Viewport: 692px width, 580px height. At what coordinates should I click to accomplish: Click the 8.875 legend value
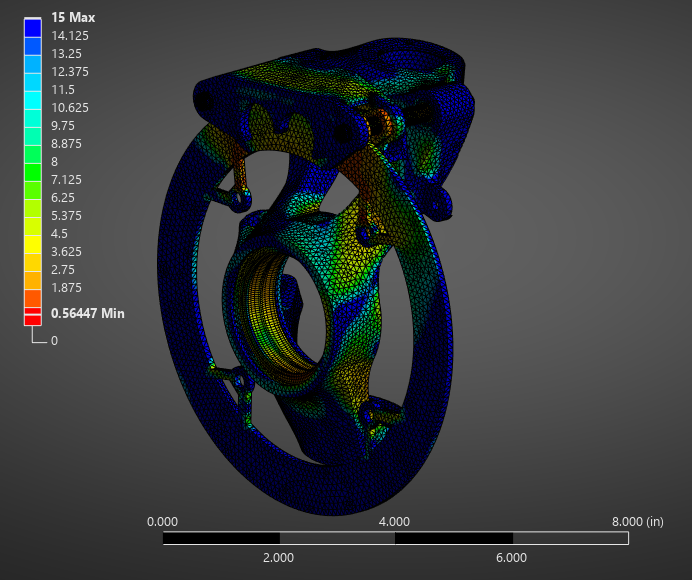(x=66, y=144)
